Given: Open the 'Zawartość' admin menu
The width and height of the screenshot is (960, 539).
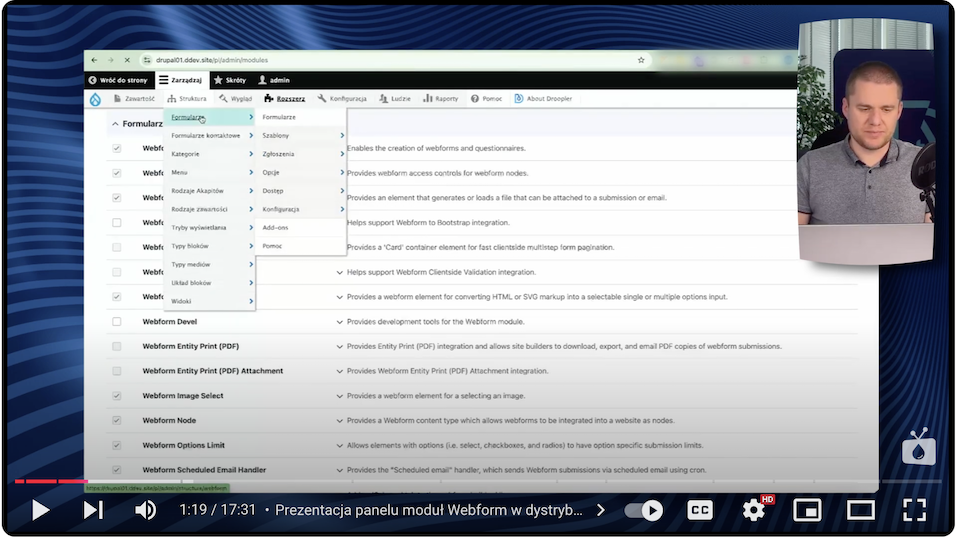Looking at the screenshot, I should pos(134,99).
